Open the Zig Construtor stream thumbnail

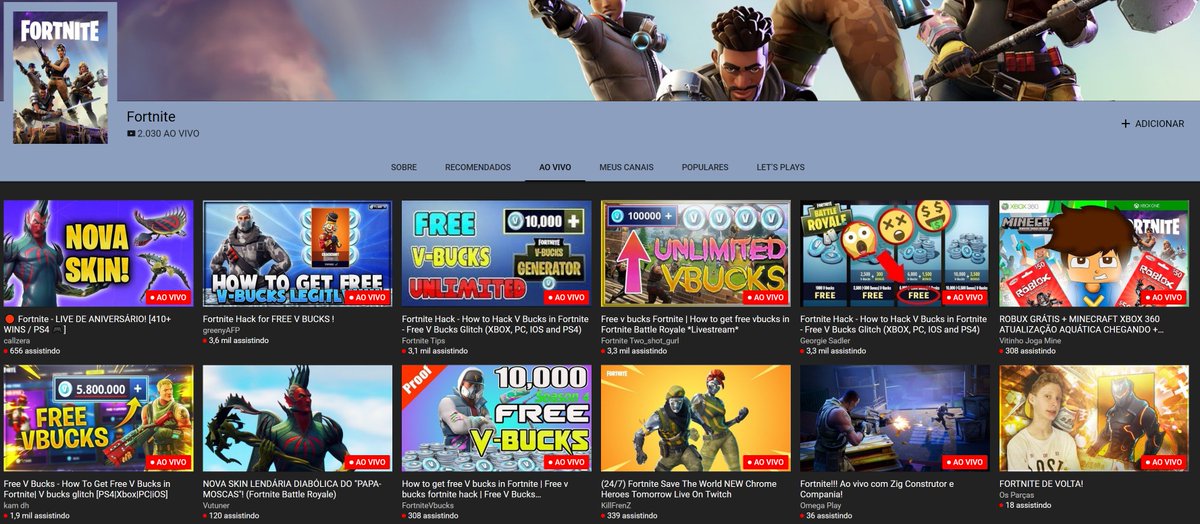click(895, 418)
